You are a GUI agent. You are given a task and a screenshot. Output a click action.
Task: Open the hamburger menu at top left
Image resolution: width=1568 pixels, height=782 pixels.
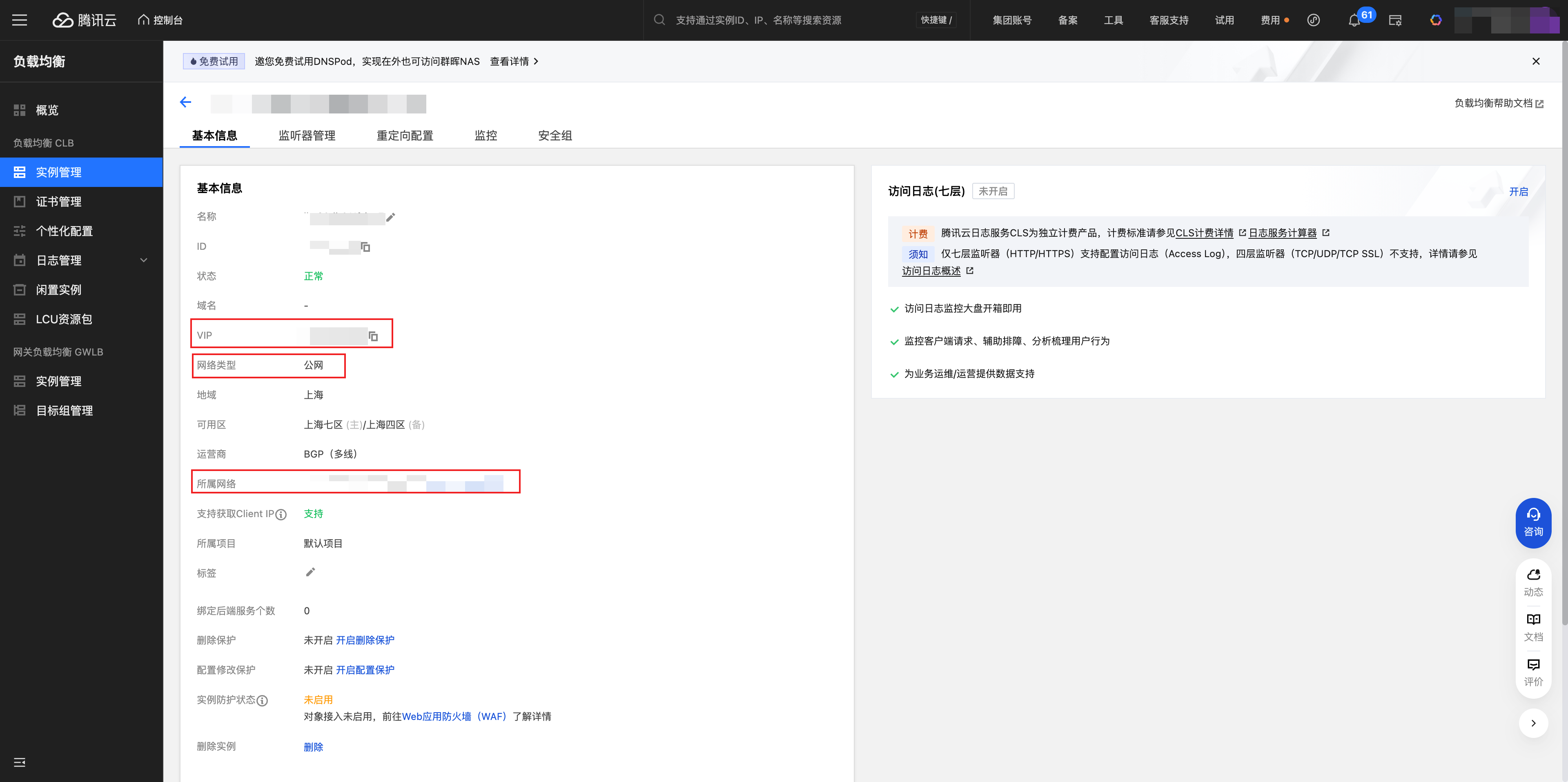click(x=20, y=20)
